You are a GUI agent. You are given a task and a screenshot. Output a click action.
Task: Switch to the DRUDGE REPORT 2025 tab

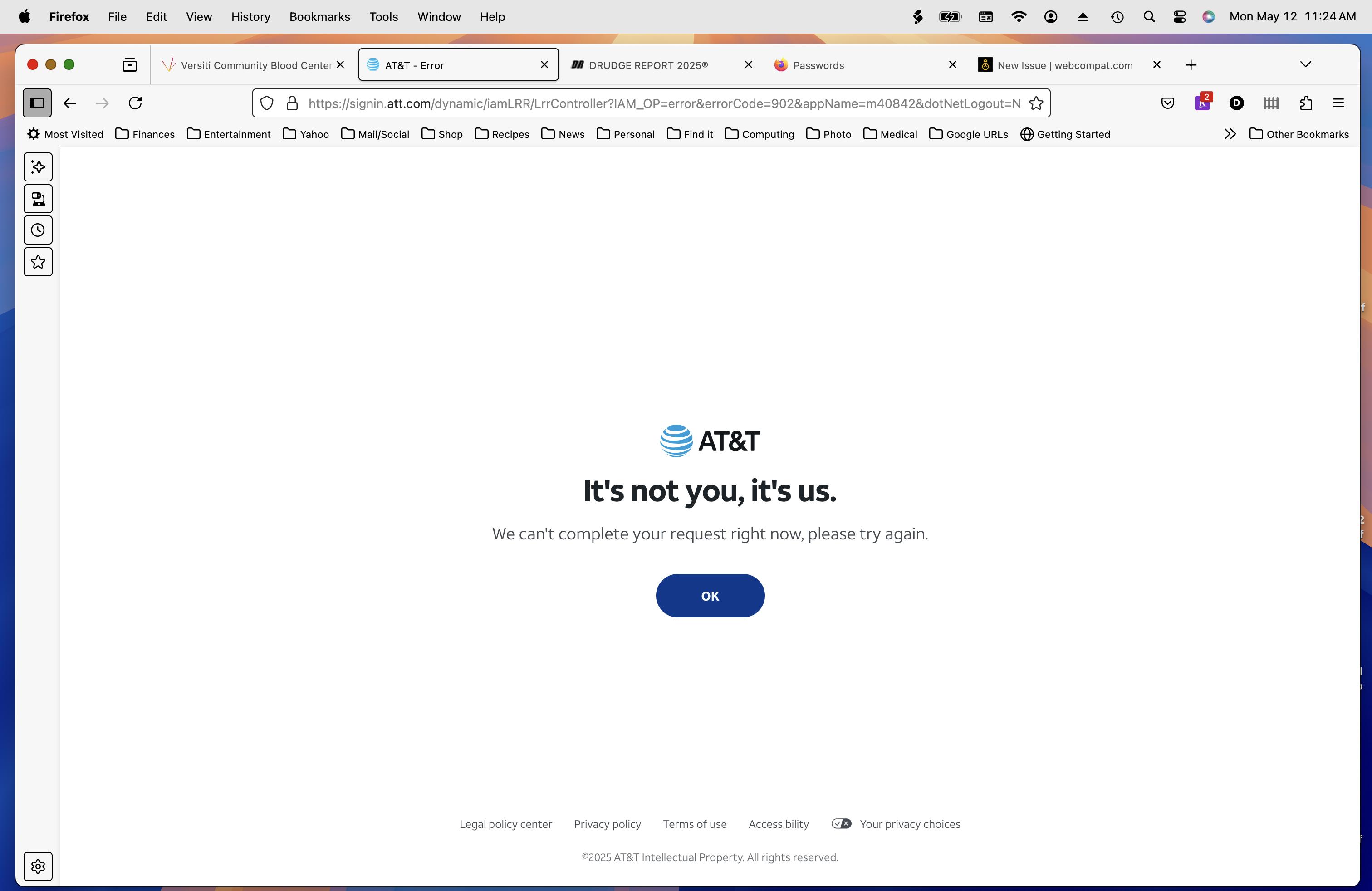648,64
